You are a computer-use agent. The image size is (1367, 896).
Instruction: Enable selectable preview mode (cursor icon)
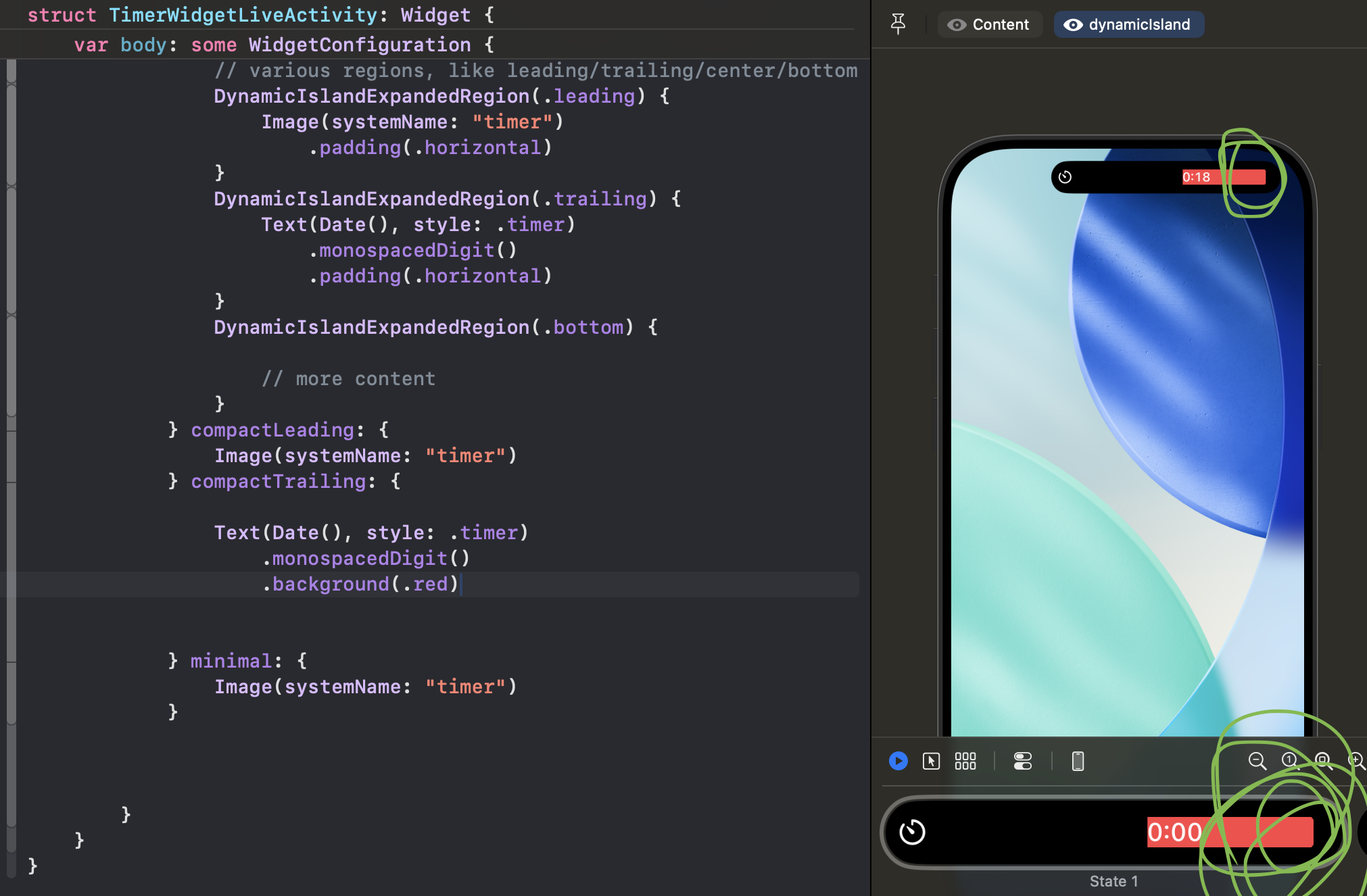click(931, 761)
